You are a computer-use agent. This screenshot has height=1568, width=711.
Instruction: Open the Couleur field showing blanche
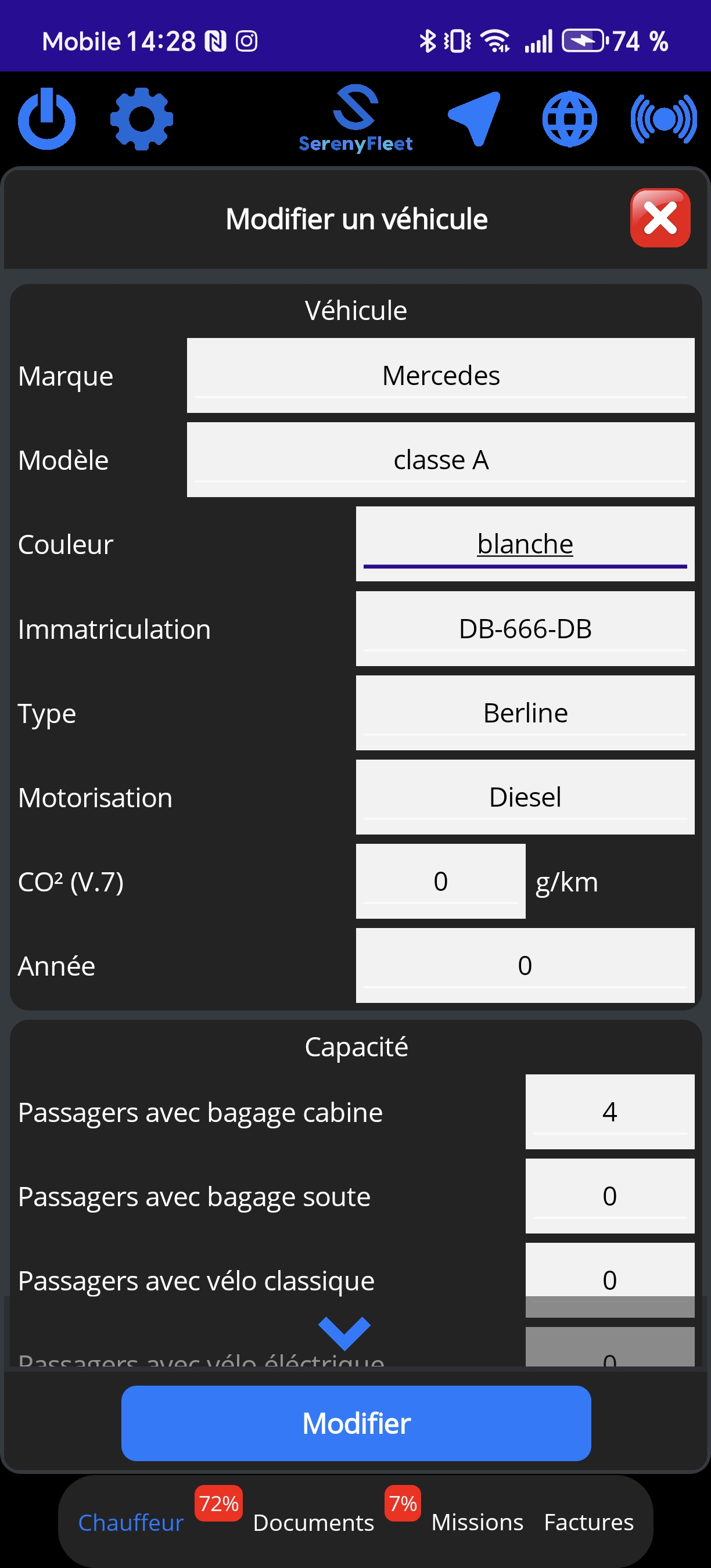525,544
